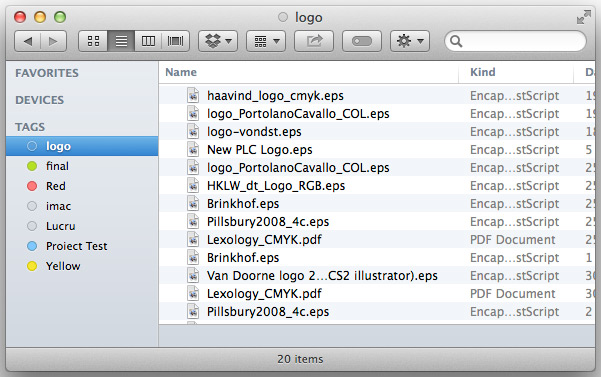The height and width of the screenshot is (377, 601).
Task: Click the green dot beside final
Action: [32, 166]
